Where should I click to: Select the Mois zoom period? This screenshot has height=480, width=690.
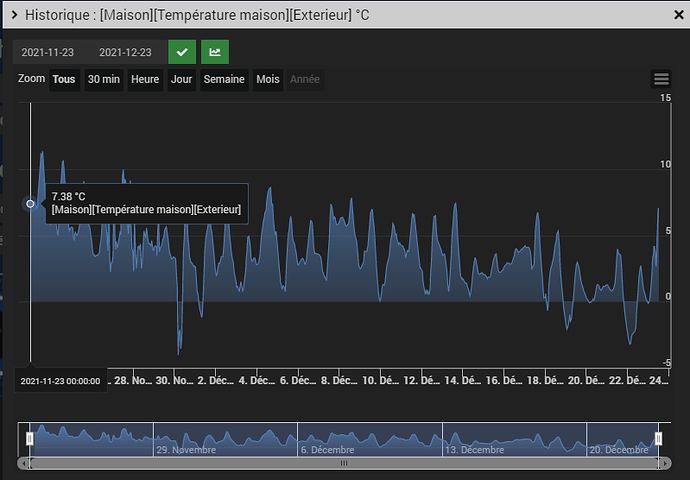click(267, 79)
